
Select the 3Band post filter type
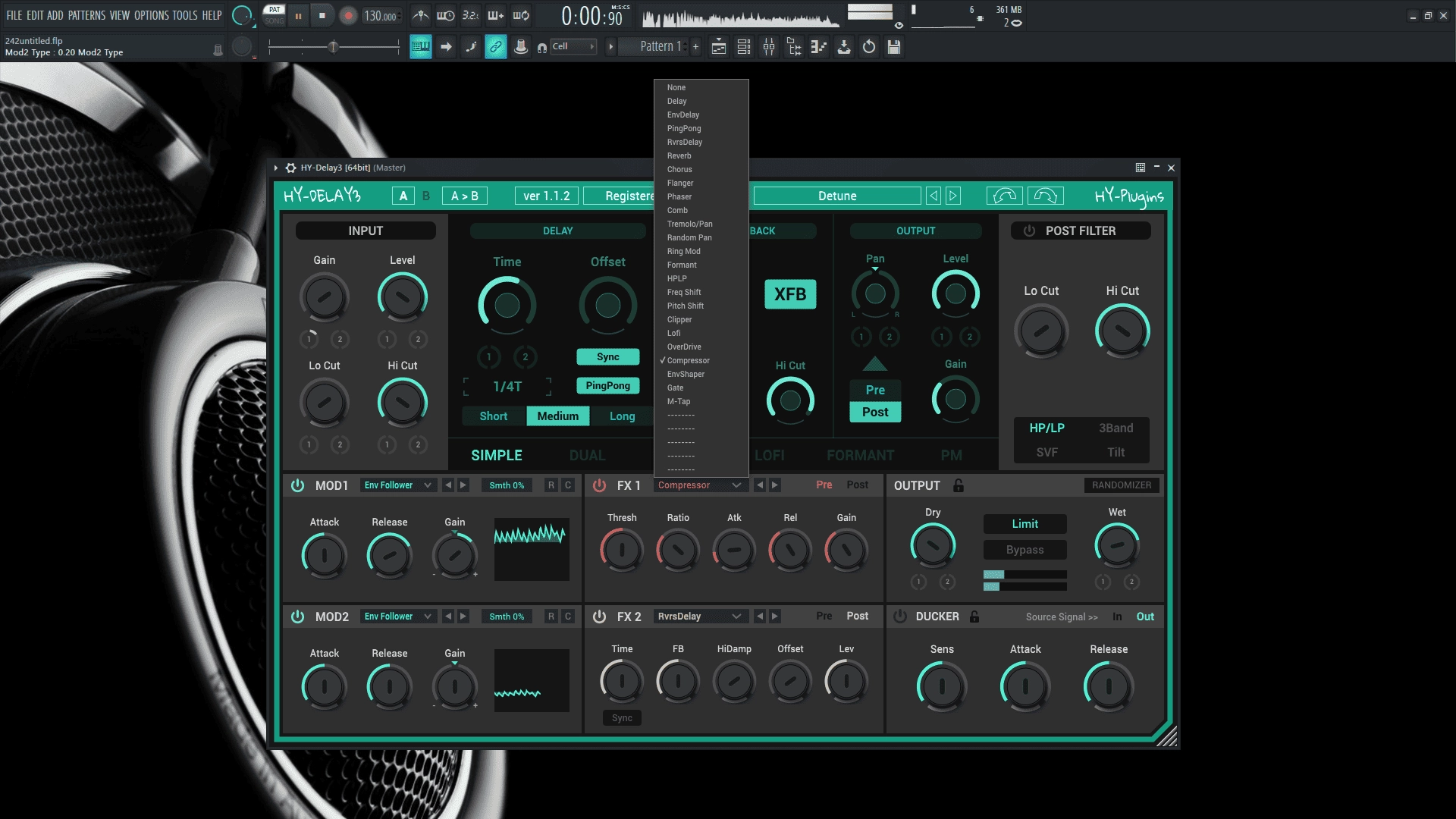1116,428
